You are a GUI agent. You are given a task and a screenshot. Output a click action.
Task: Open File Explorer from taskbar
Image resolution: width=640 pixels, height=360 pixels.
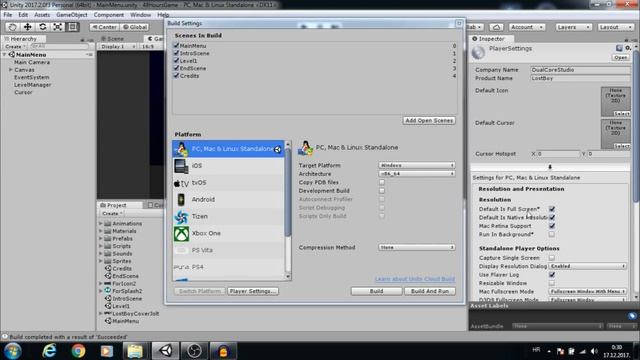coord(135,351)
